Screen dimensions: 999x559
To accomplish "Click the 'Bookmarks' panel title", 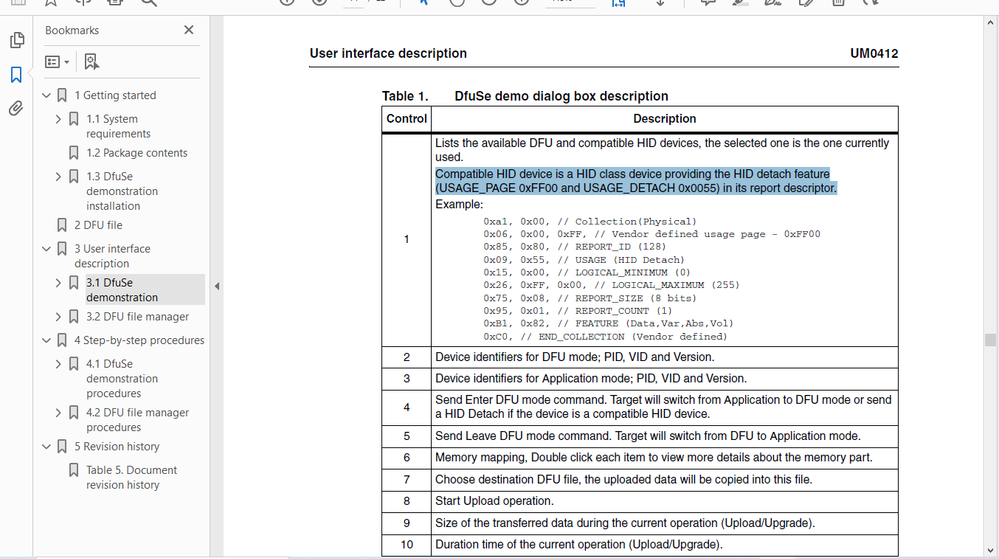I will click(72, 30).
